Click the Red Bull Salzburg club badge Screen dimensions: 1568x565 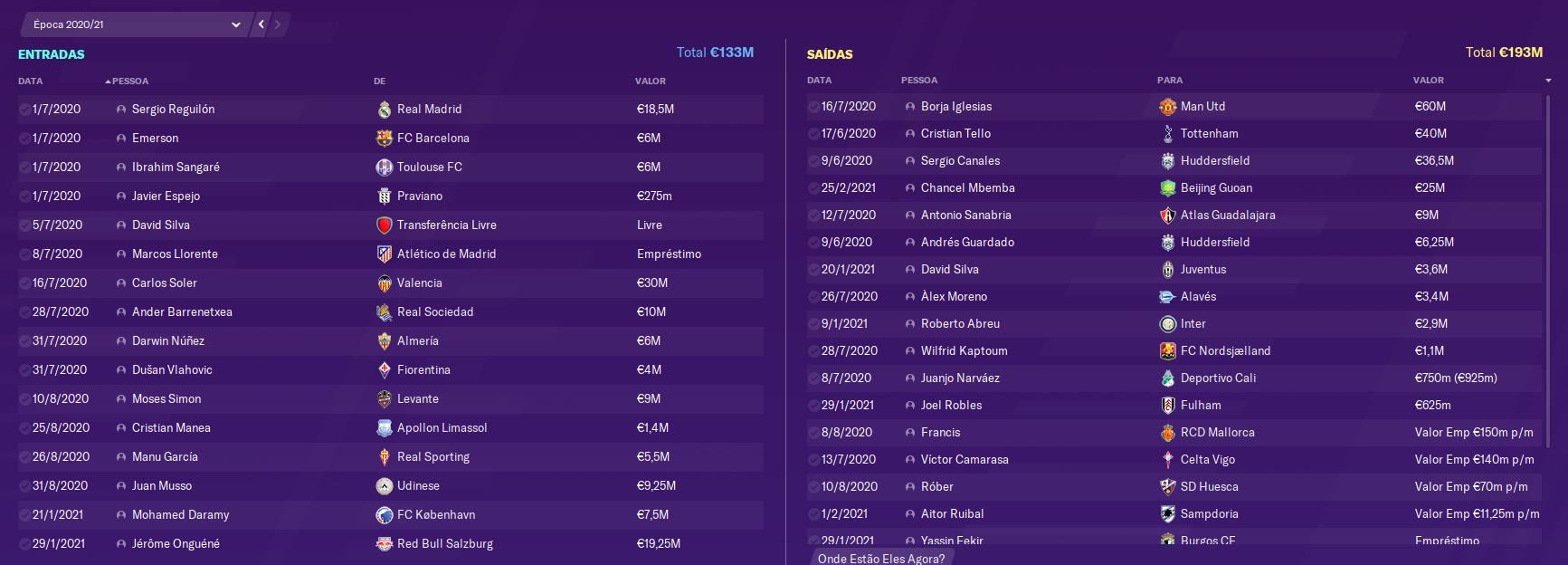click(x=385, y=544)
